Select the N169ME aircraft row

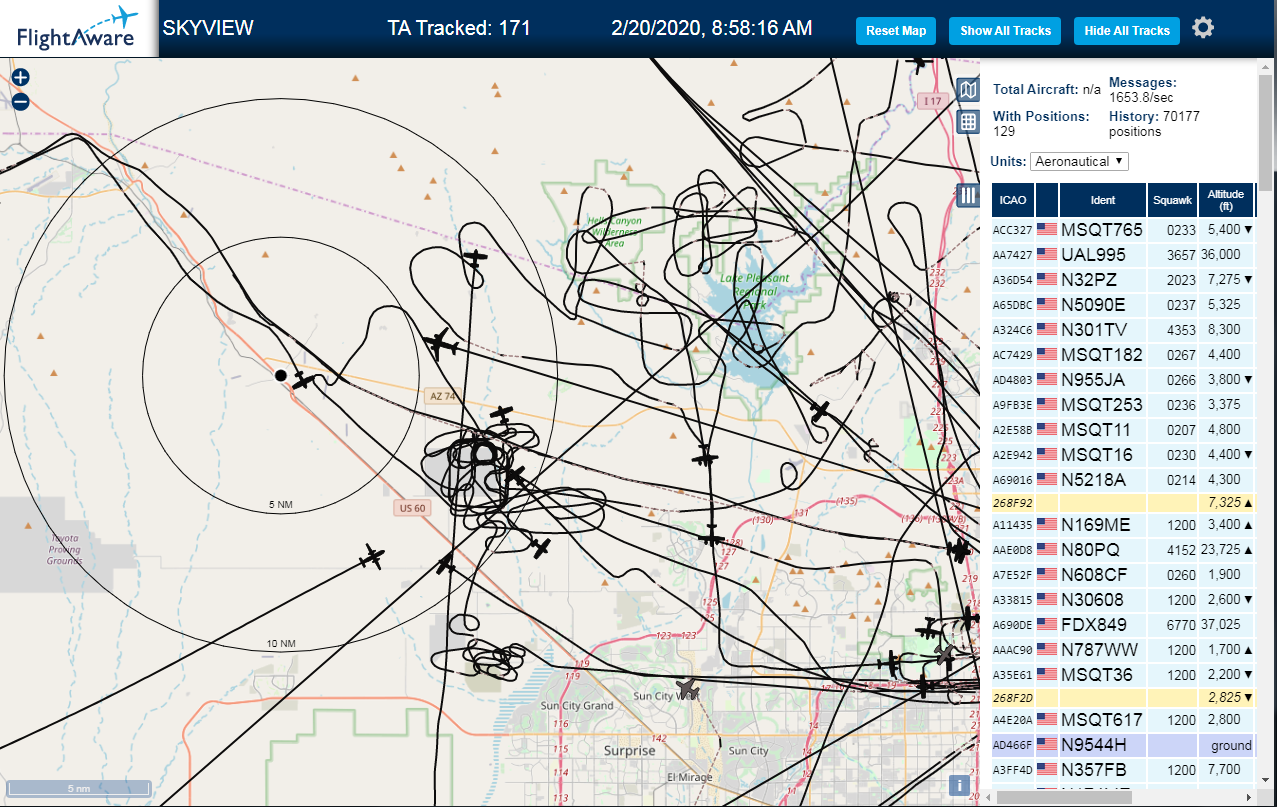tap(1123, 524)
